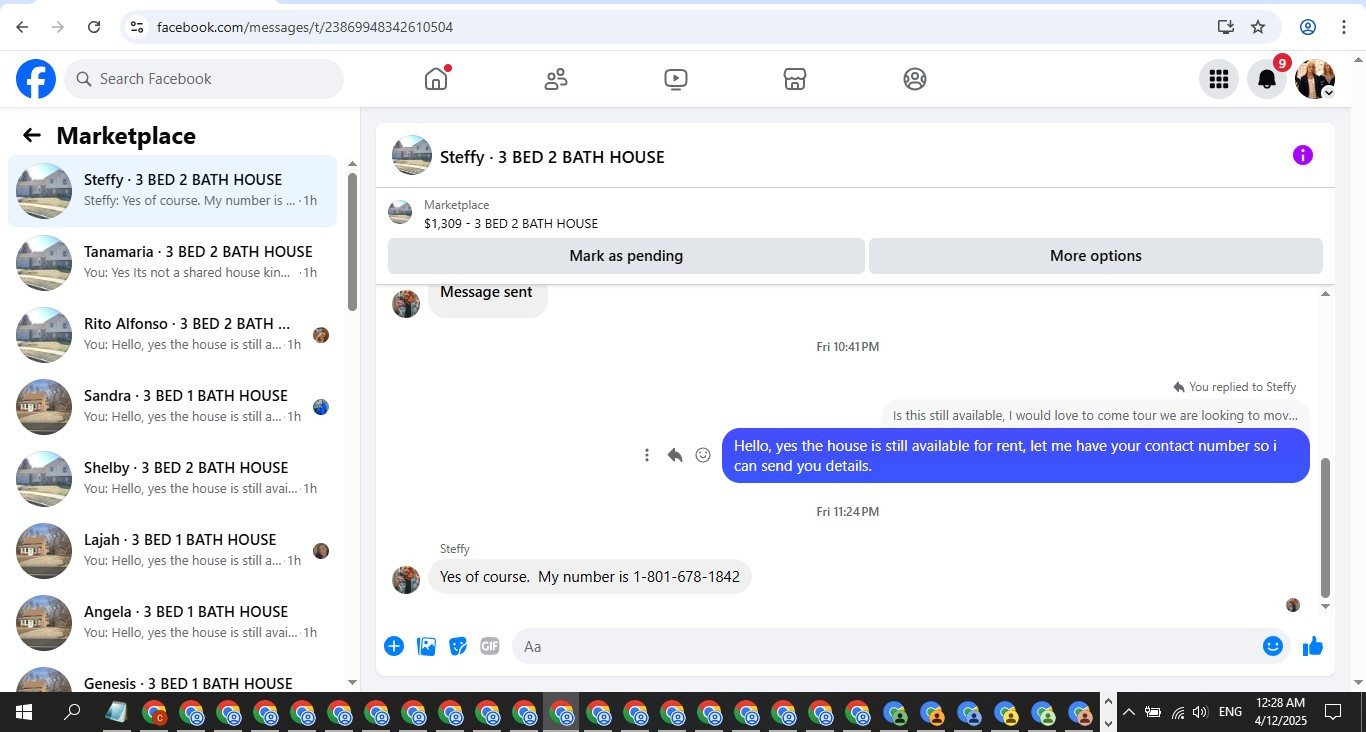Open the Lajah conversation
1366x732 pixels.
coord(172,550)
